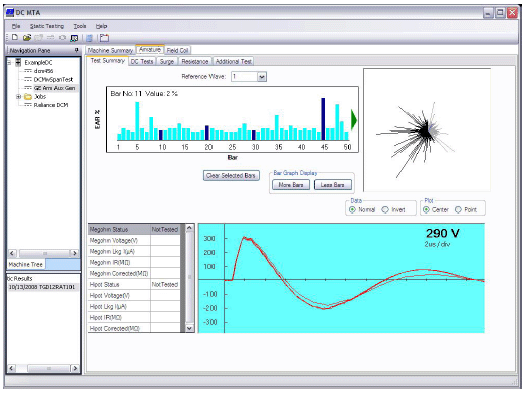
Task: Click the test results table down scroll arrow
Action: (189, 328)
